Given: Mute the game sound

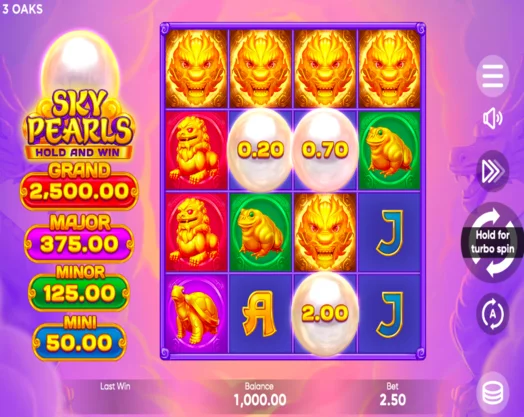Looking at the screenshot, I should tap(493, 118).
